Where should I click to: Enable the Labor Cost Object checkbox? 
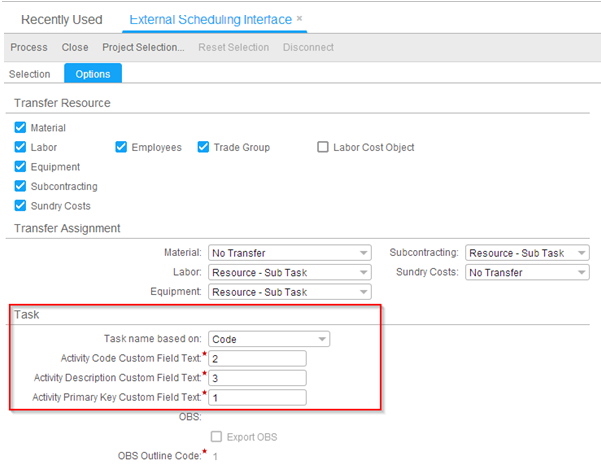pyautogui.click(x=322, y=148)
